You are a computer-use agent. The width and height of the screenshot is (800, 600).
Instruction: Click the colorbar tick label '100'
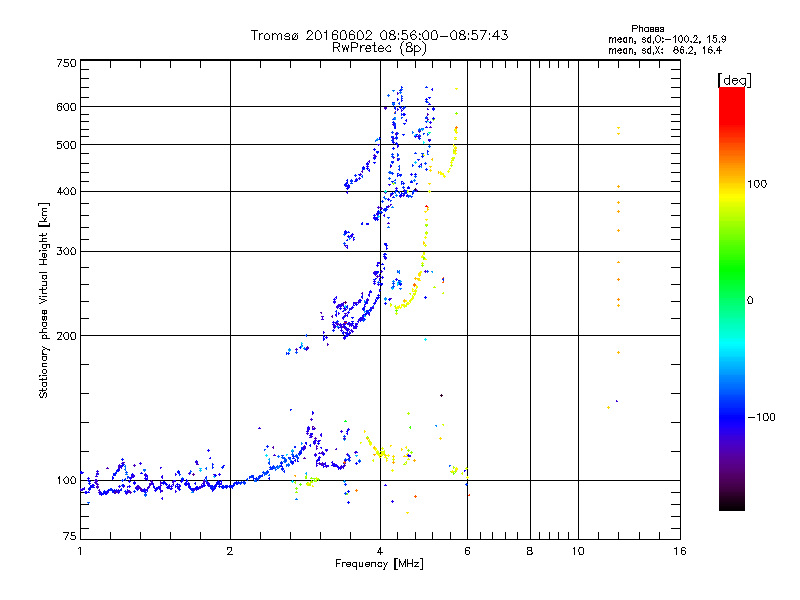coord(757,184)
